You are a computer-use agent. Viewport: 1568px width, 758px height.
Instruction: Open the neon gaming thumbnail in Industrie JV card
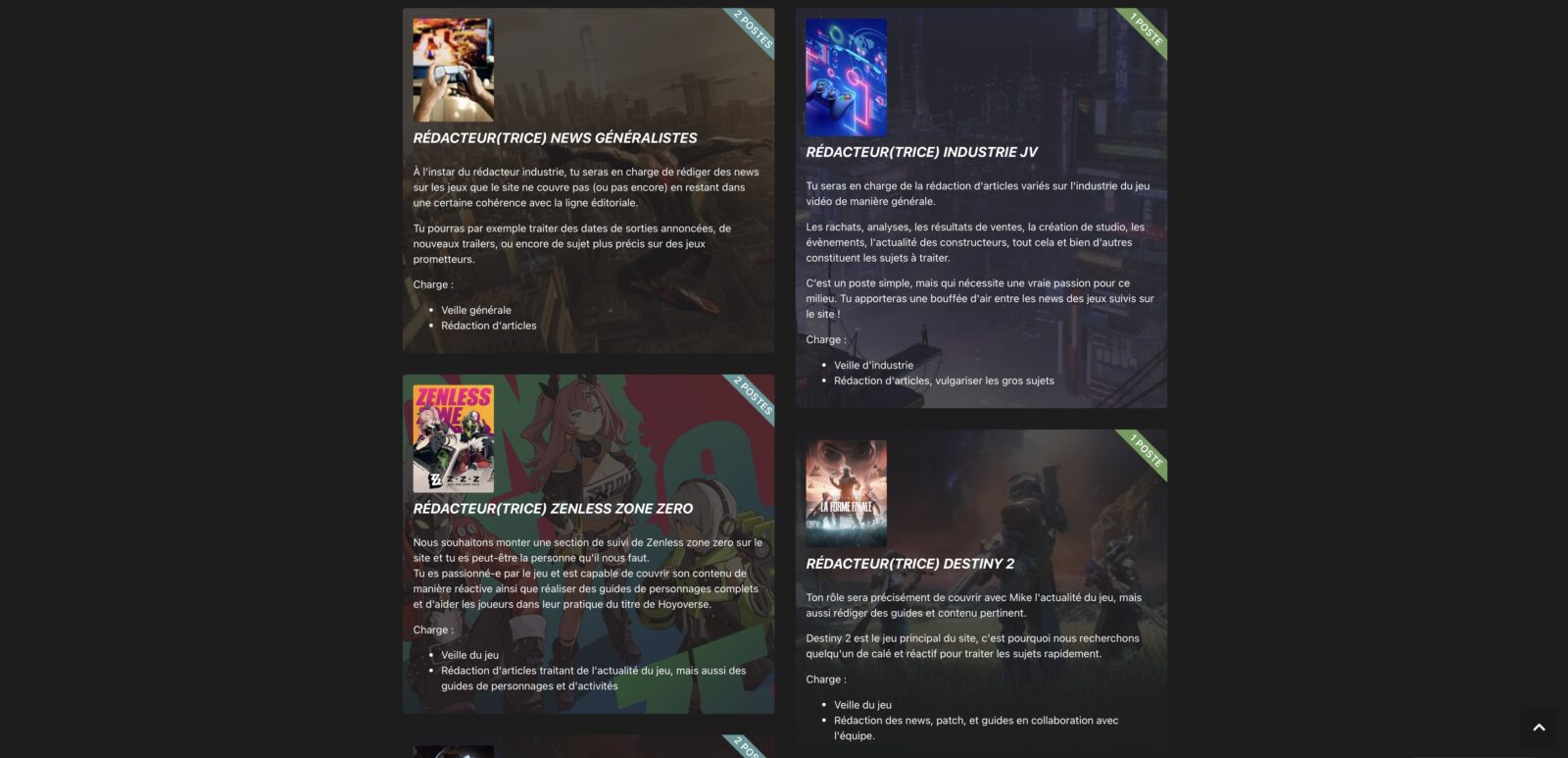coord(847,76)
